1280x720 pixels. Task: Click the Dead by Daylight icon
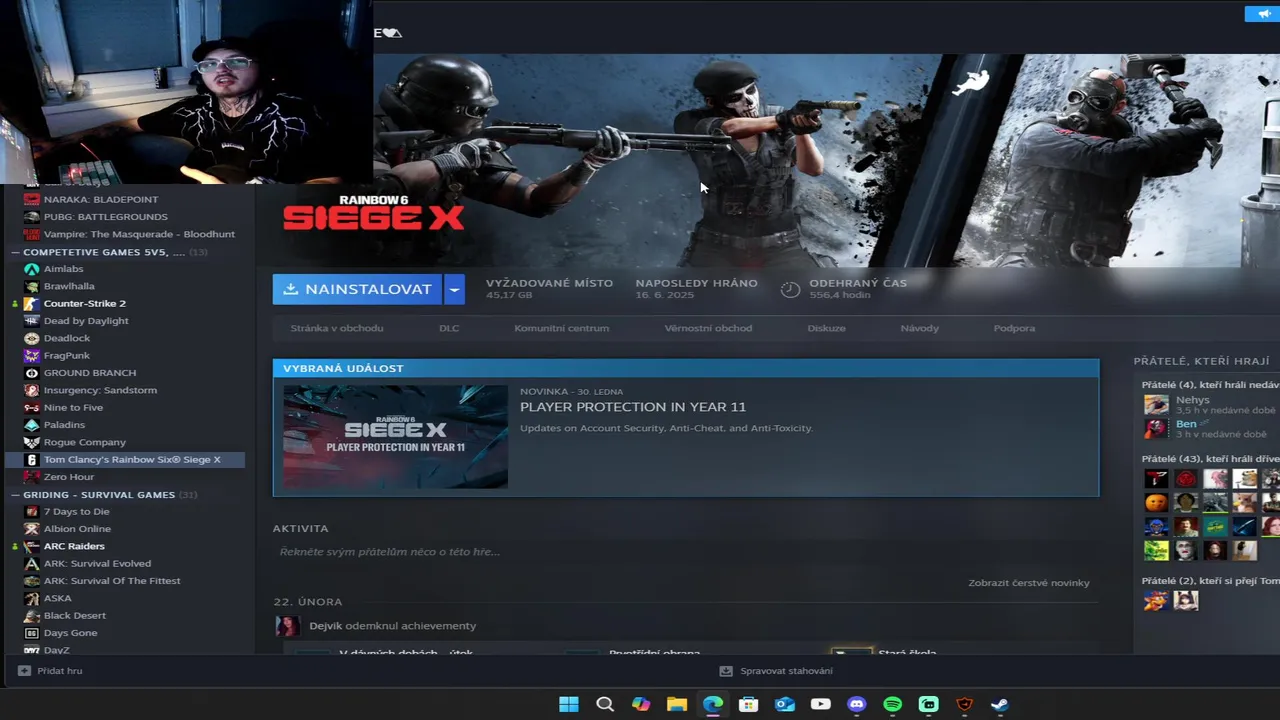[32, 321]
